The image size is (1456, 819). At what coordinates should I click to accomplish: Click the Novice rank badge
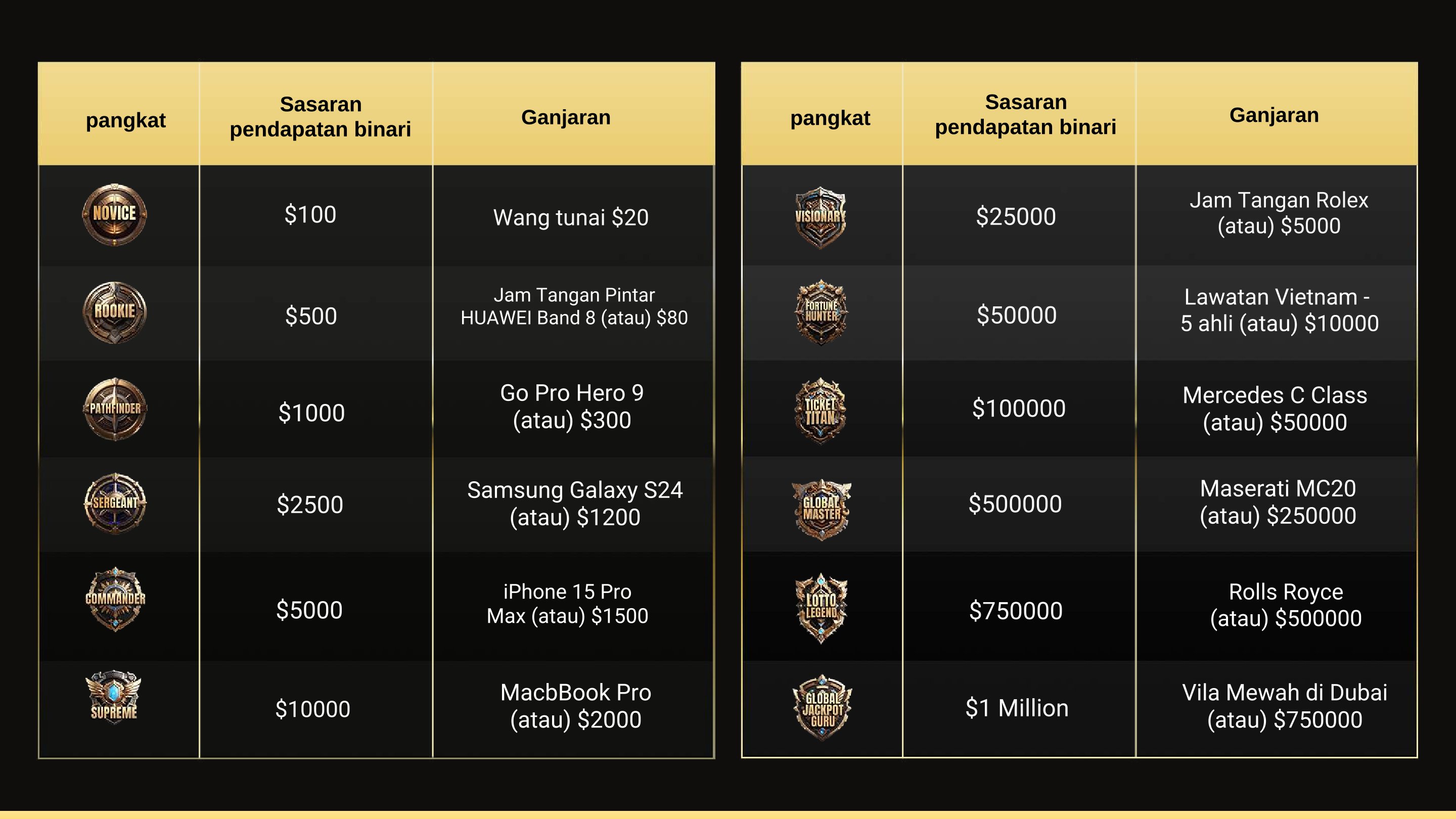click(x=115, y=214)
